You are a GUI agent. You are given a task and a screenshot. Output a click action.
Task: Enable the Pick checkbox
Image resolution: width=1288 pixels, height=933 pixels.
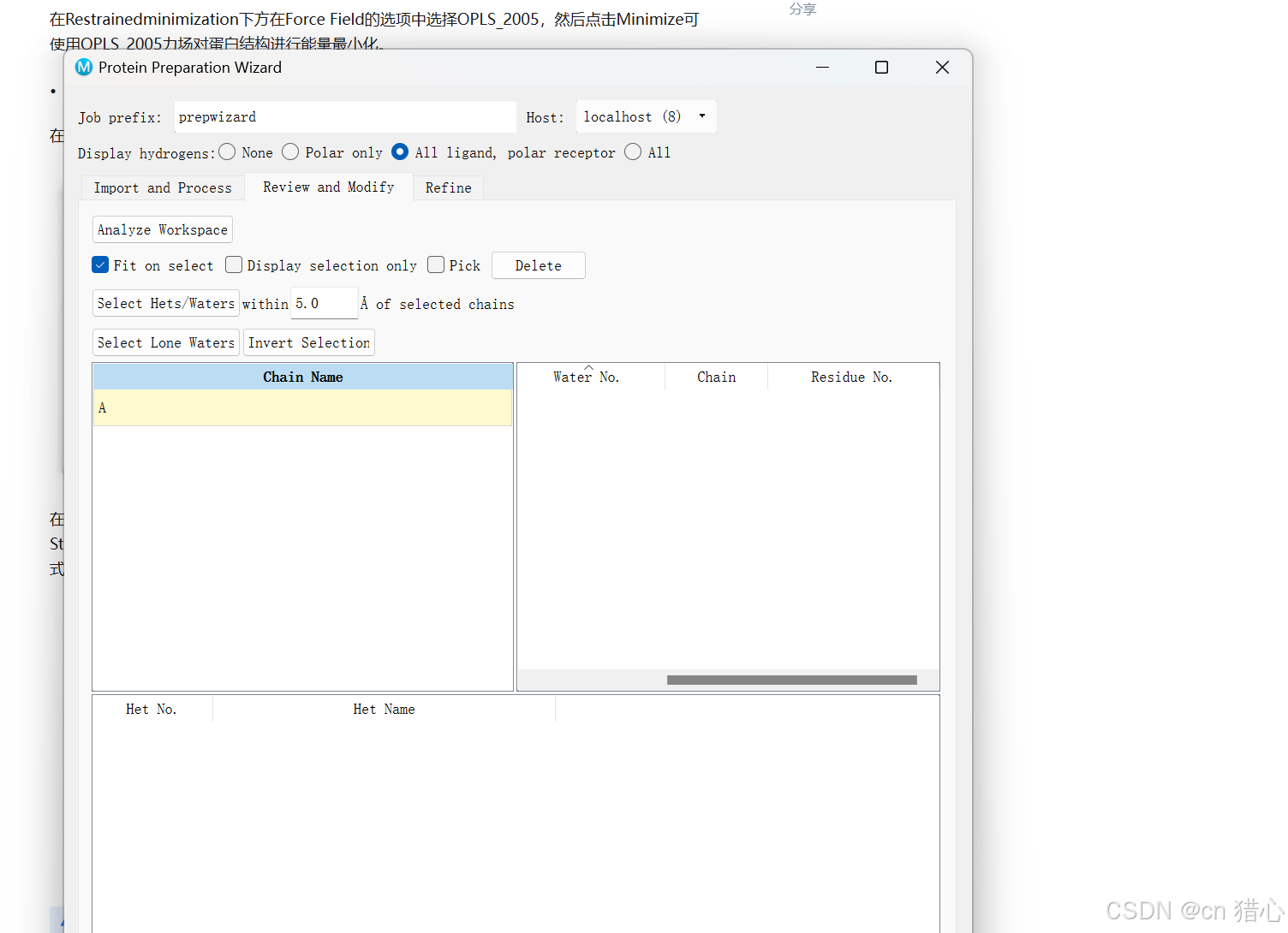(436, 265)
